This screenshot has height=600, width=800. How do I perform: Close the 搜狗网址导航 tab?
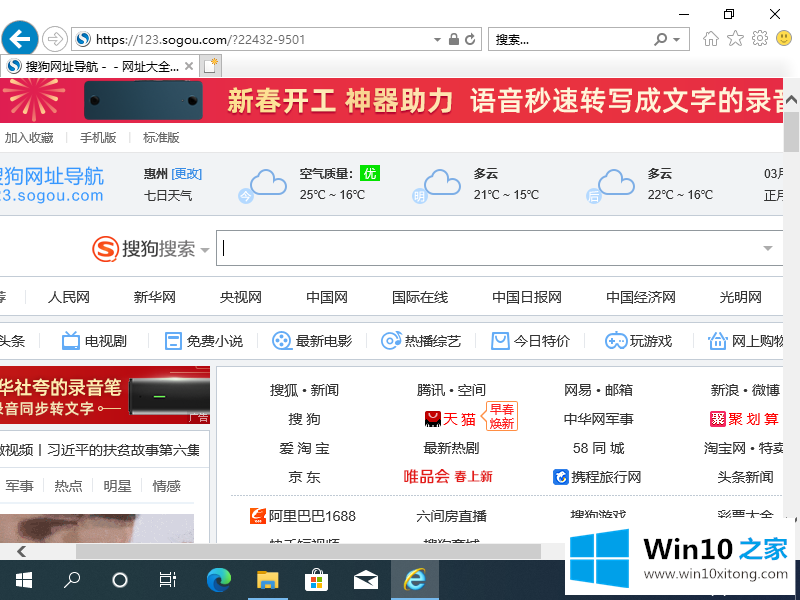coord(189,66)
